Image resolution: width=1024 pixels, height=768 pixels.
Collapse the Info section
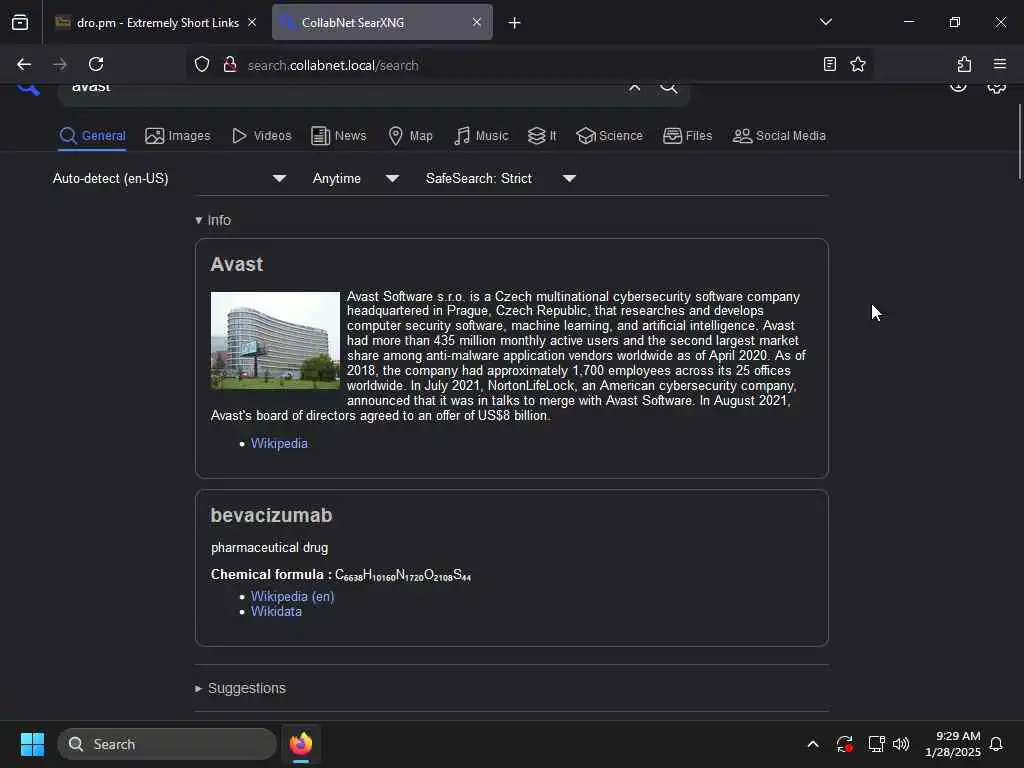214,220
